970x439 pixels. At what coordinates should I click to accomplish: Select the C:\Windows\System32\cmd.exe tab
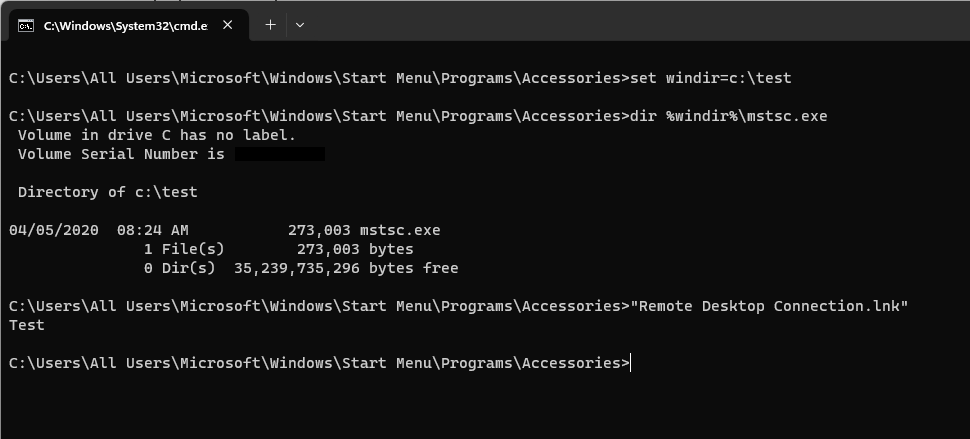click(x=125, y=25)
